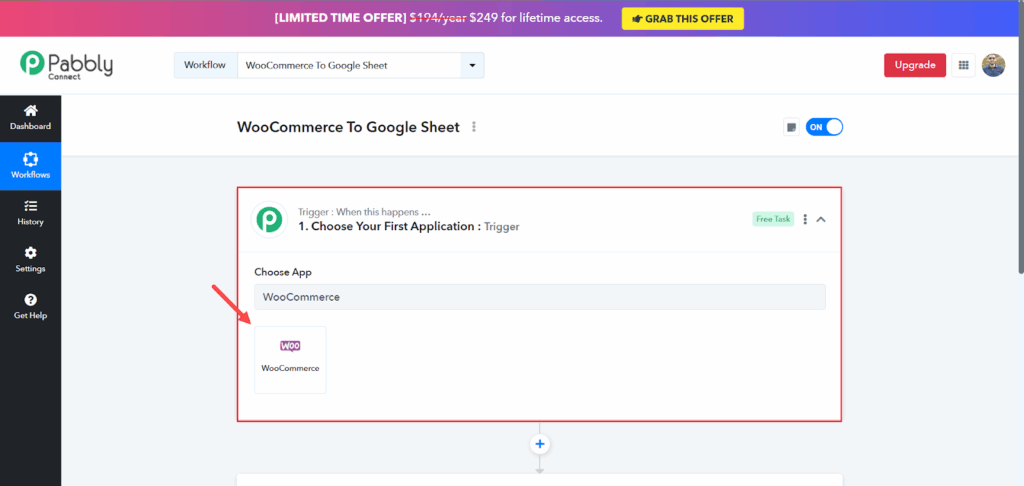Image resolution: width=1024 pixels, height=486 pixels.
Task: Open the Dashboard sidebar item
Action: tap(30, 118)
